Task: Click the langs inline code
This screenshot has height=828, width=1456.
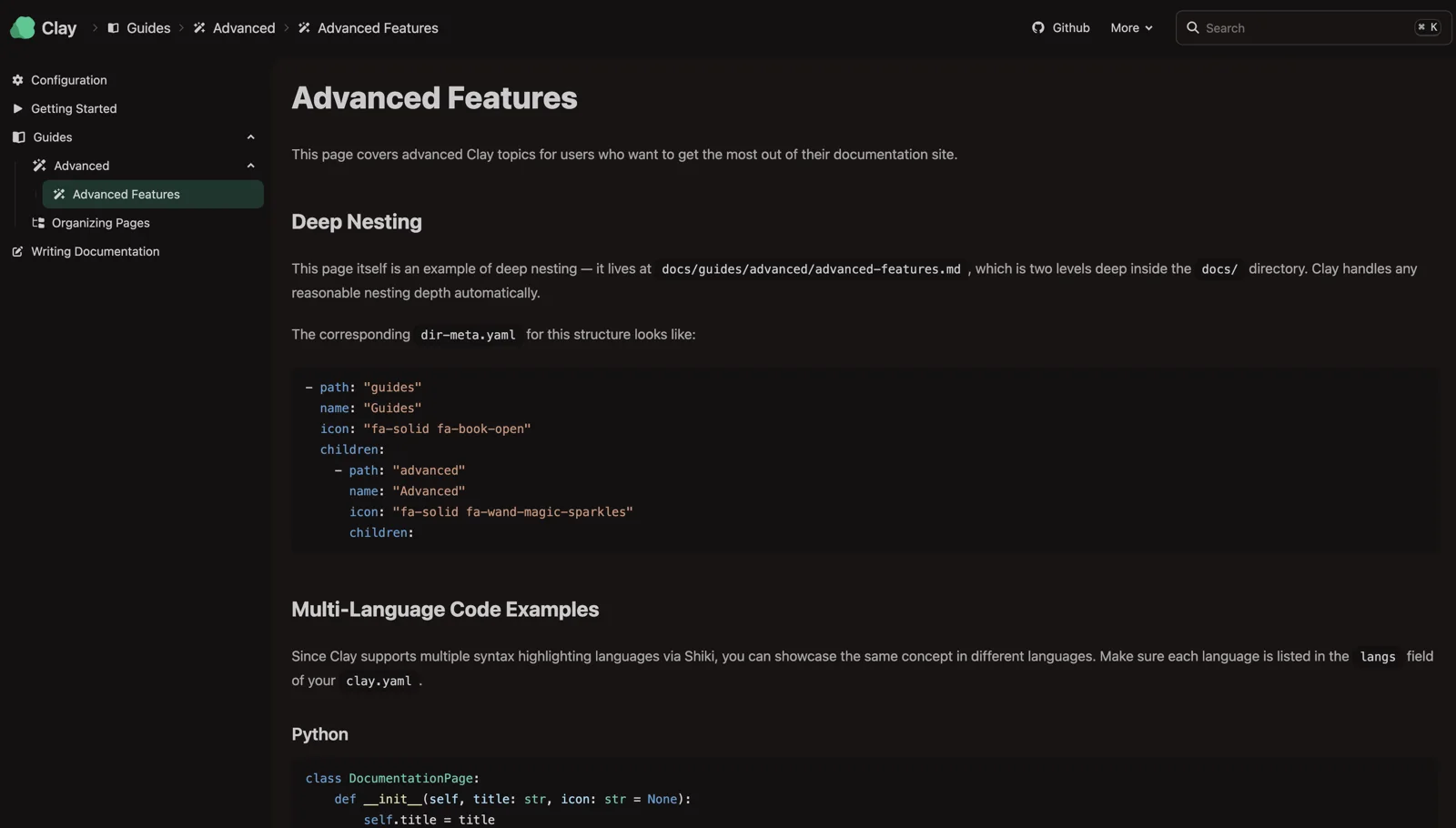Action: 1378,657
